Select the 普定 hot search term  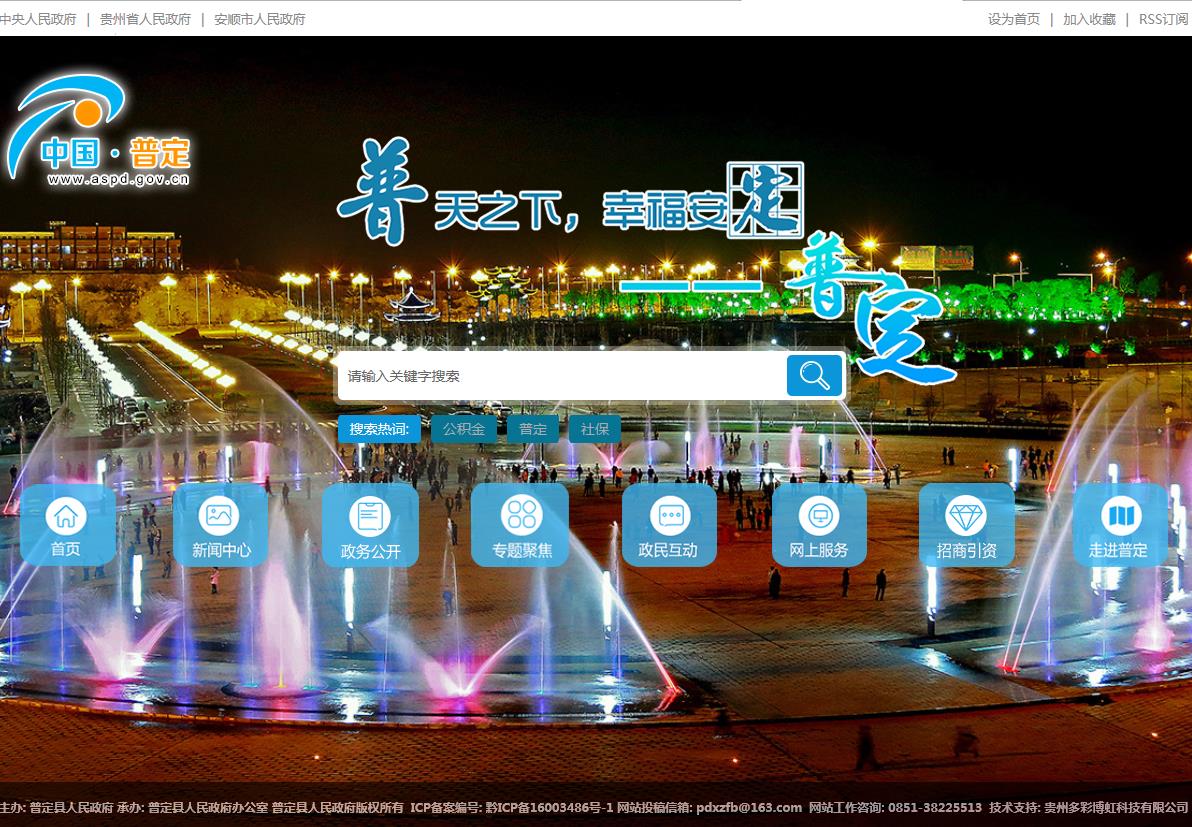[533, 429]
